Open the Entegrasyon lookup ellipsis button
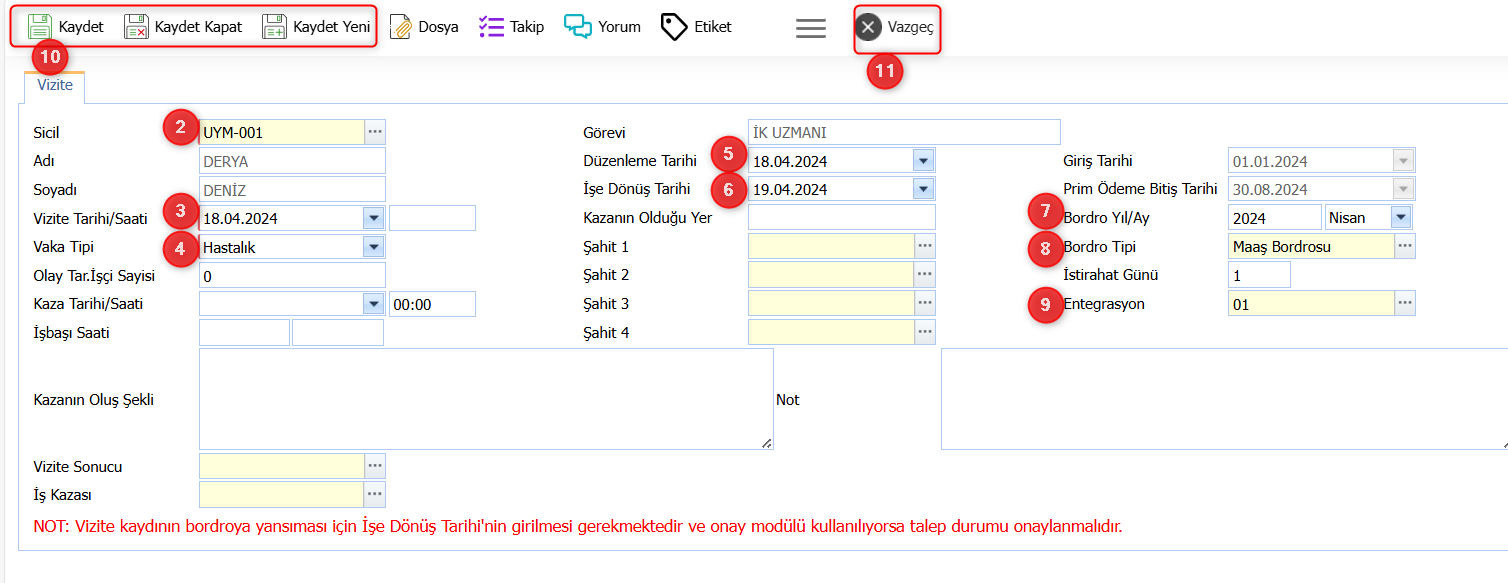Viewport: 1508px width, 583px height. click(1405, 303)
